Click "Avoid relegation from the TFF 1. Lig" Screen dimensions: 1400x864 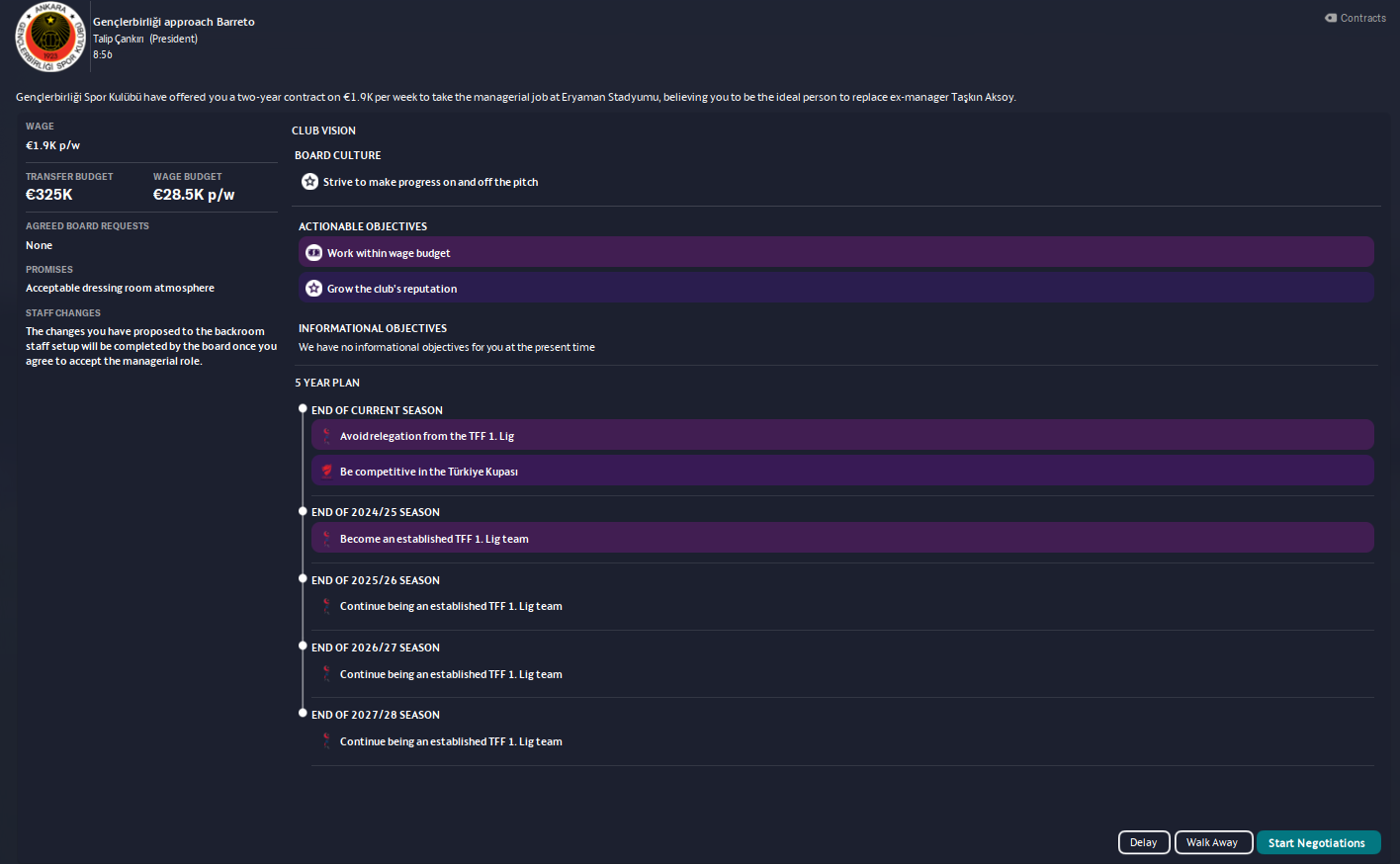tap(427, 436)
